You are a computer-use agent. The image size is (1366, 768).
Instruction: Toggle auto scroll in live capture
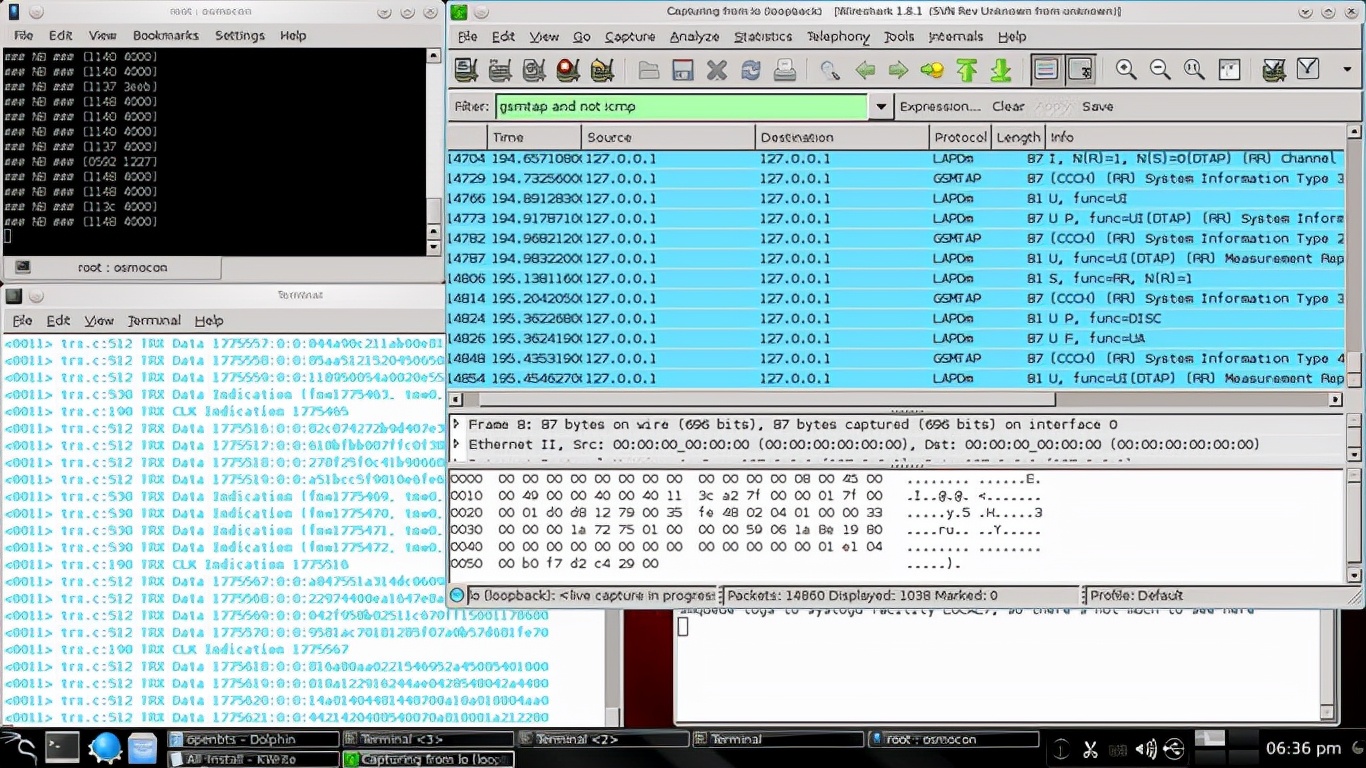(1080, 70)
